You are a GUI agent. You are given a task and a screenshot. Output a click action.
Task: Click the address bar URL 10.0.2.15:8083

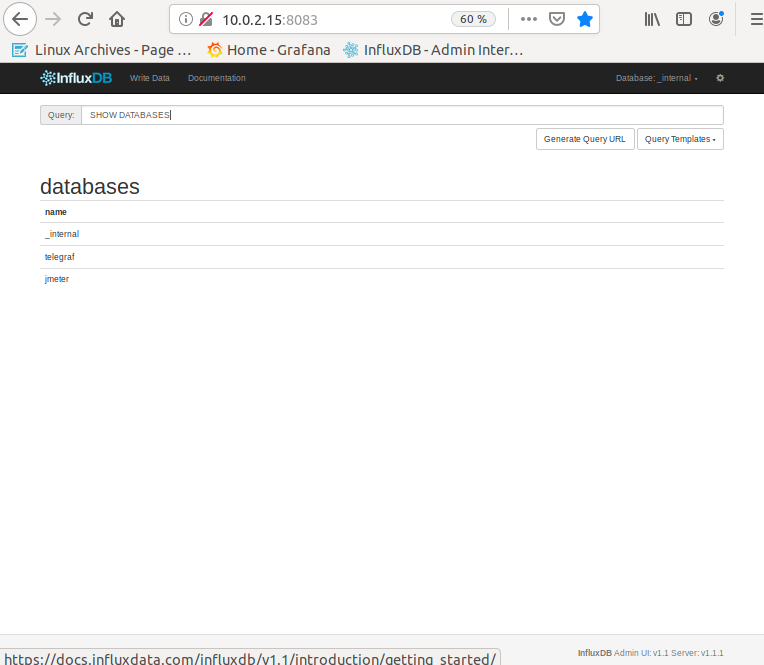point(269,19)
